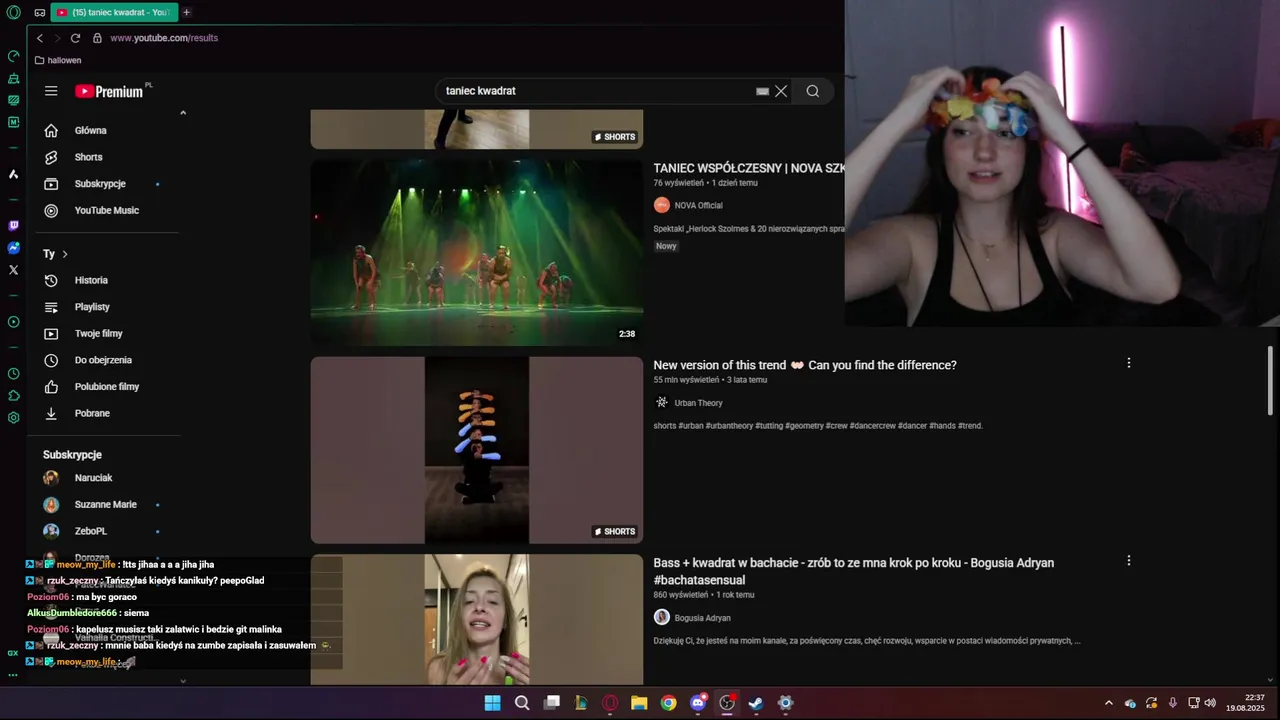Open Windows Start menu
1280x720 pixels.
pyautogui.click(x=492, y=703)
